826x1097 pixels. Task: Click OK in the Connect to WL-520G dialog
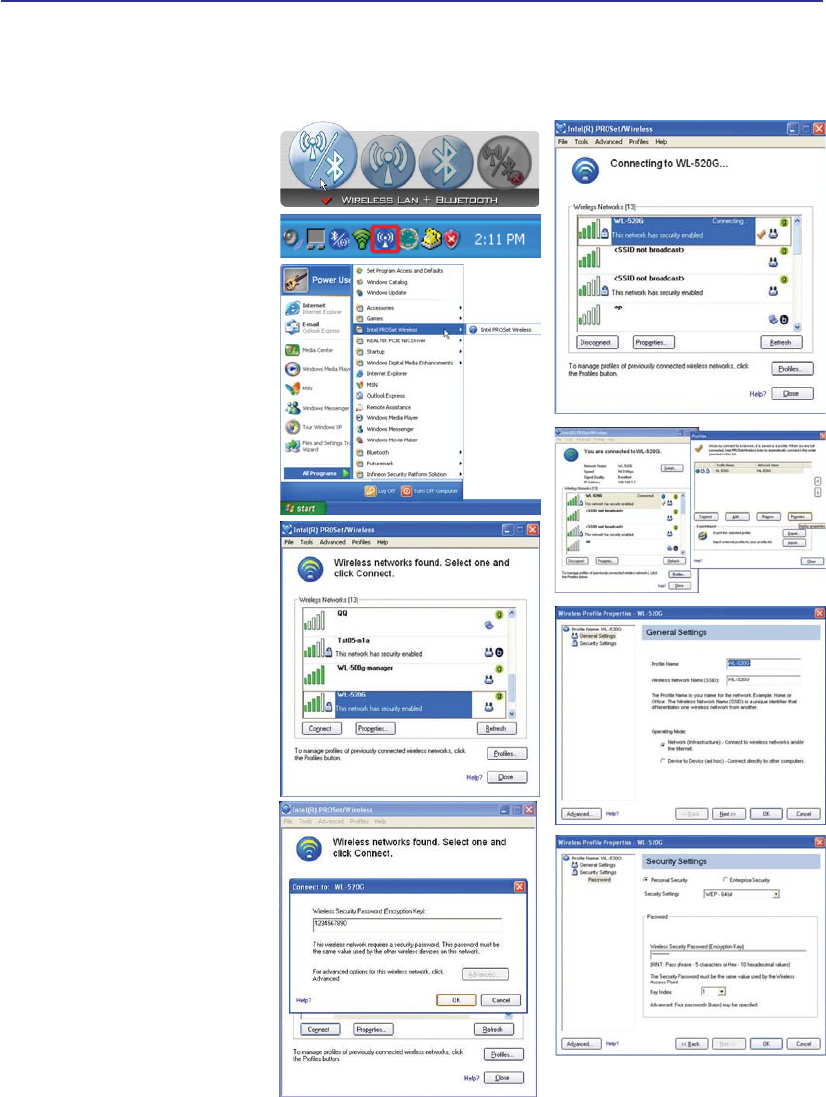(456, 1000)
